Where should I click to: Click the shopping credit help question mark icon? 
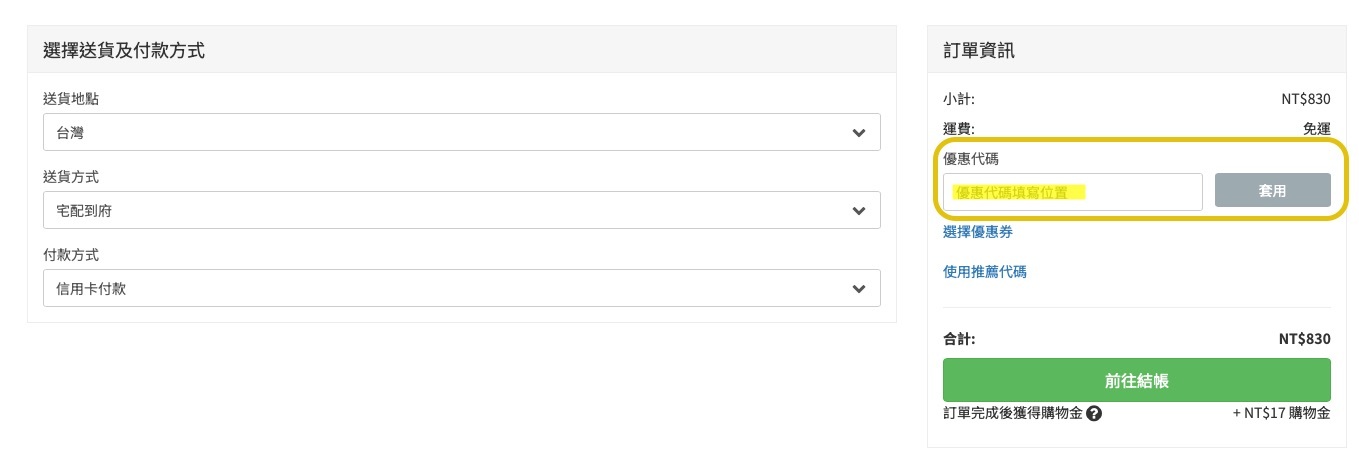tap(1094, 413)
